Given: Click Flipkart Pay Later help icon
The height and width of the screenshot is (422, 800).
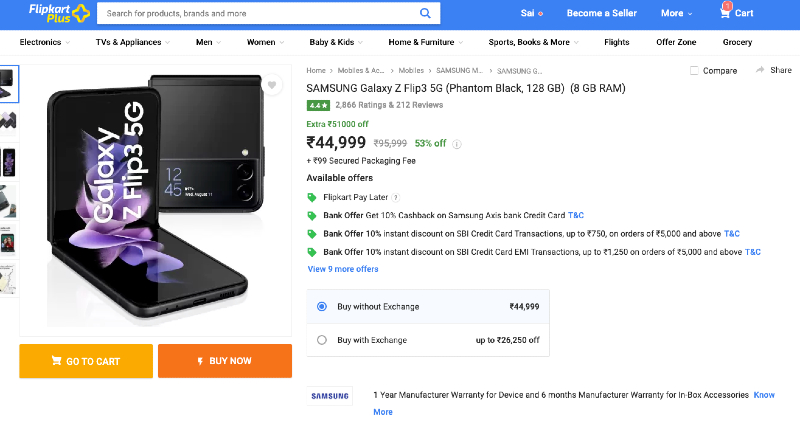Looking at the screenshot, I should tap(396, 198).
